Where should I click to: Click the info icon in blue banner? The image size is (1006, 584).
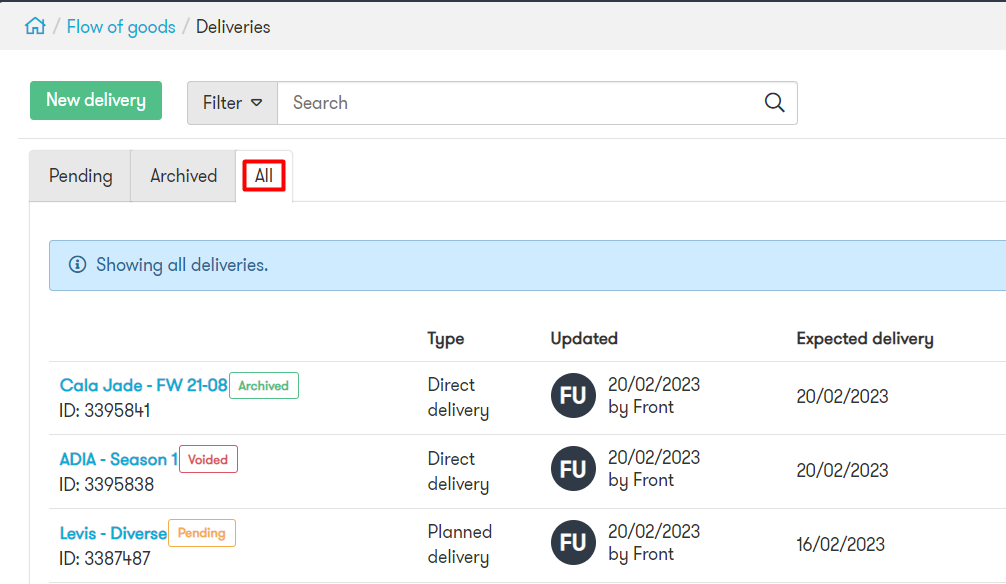(x=78, y=264)
